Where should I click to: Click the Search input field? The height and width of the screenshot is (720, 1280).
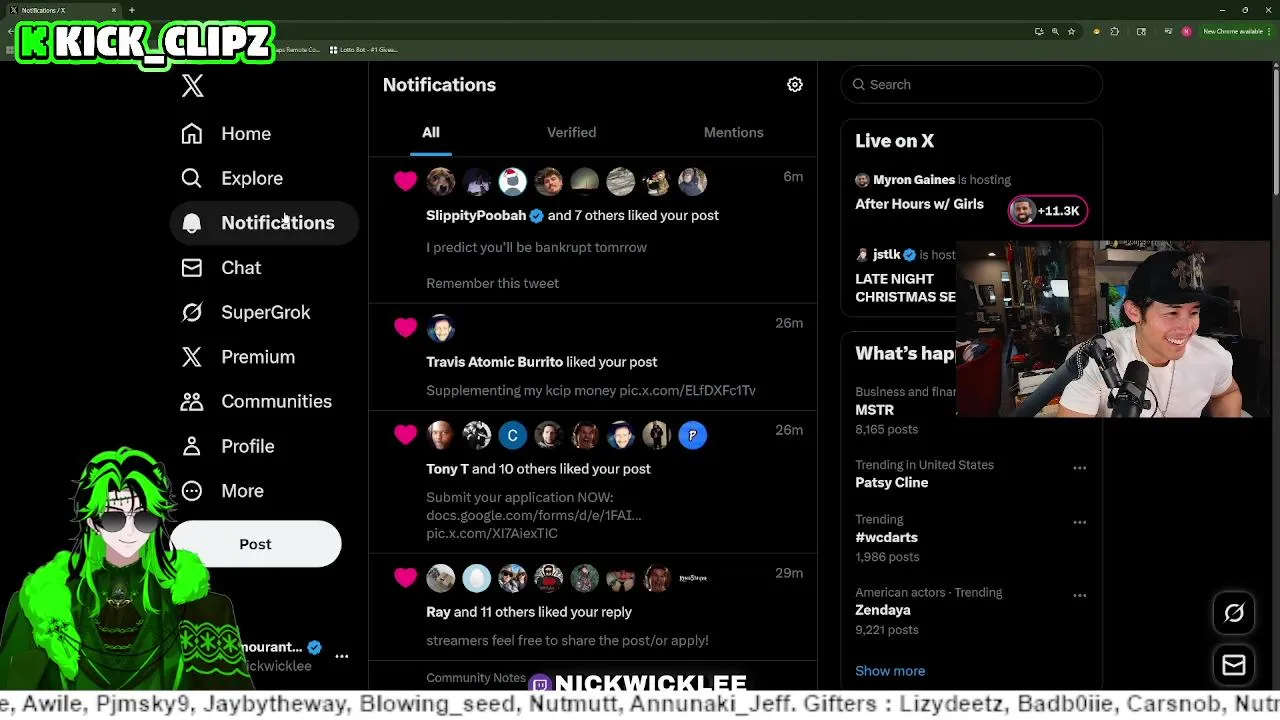pos(972,85)
